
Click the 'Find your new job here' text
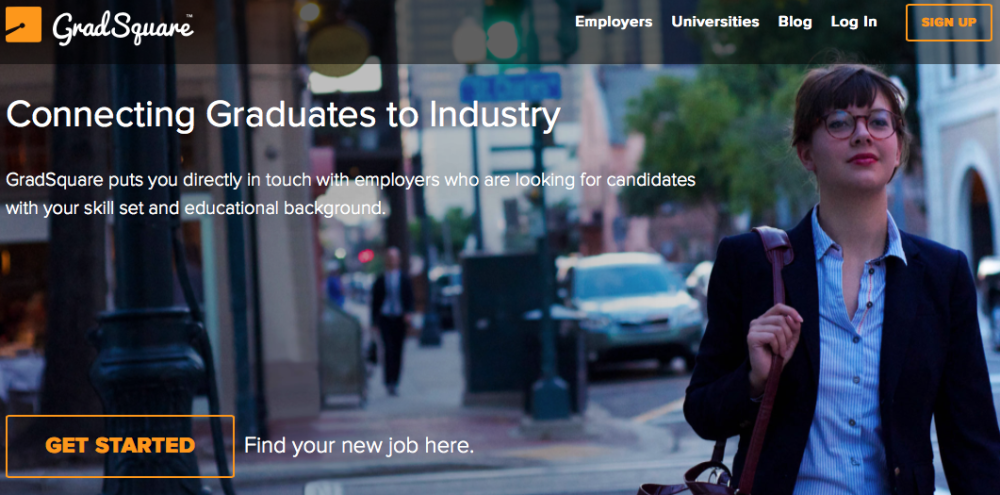tap(359, 445)
